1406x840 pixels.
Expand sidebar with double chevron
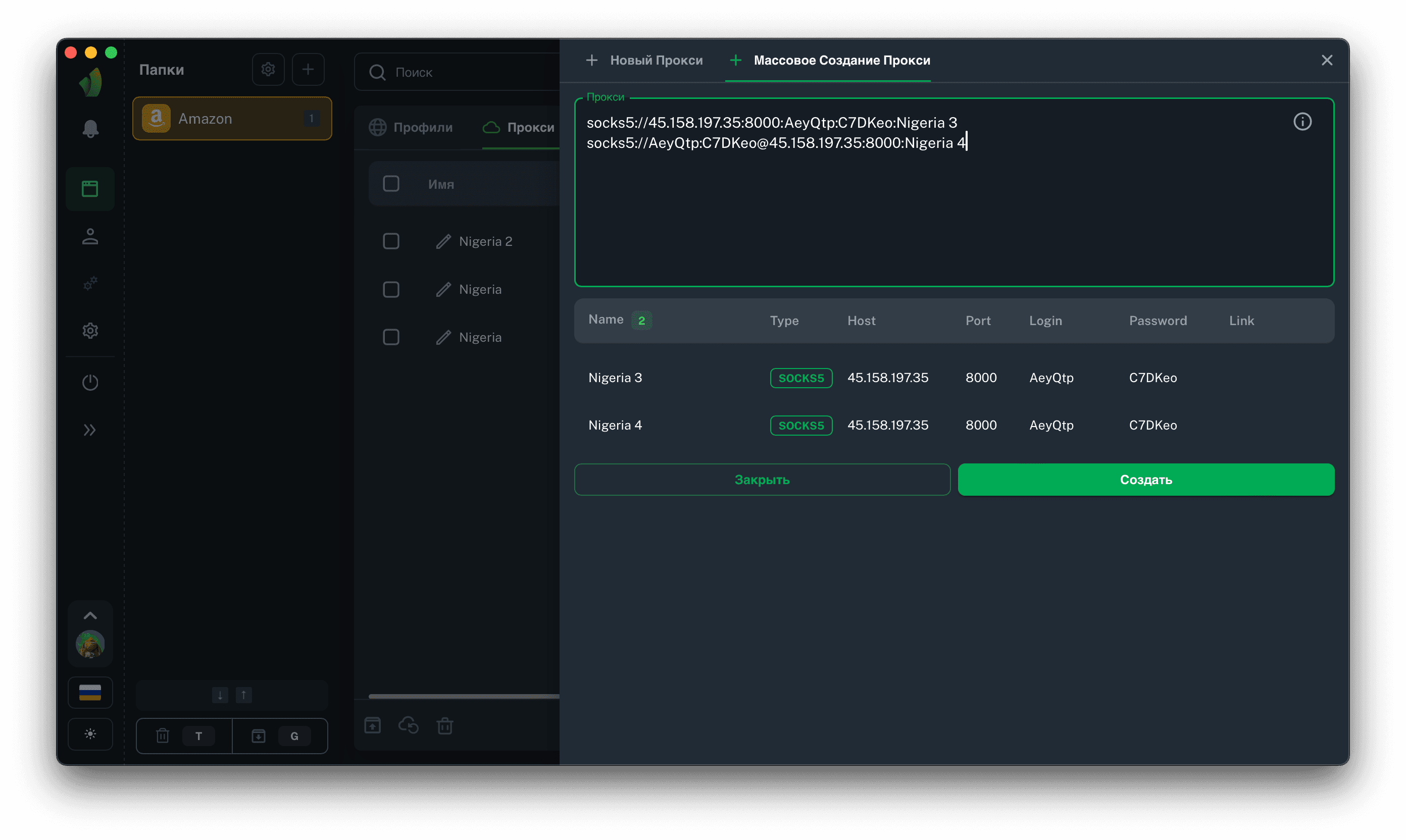click(90, 430)
